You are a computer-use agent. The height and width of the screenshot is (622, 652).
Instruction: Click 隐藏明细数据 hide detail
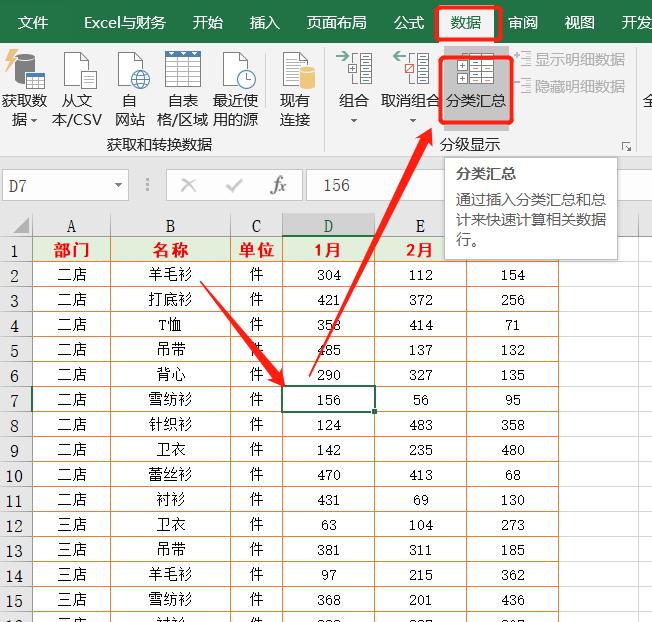click(569, 86)
